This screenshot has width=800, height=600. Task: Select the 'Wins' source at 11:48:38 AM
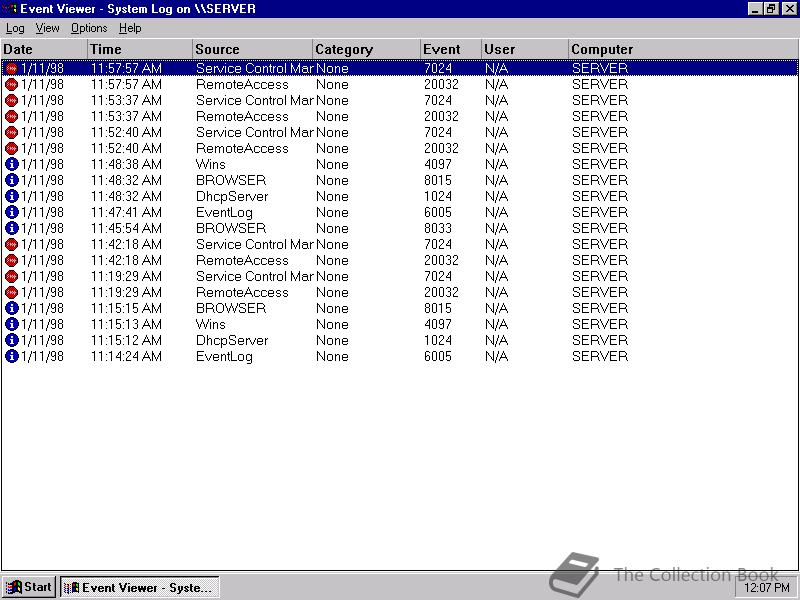210,164
